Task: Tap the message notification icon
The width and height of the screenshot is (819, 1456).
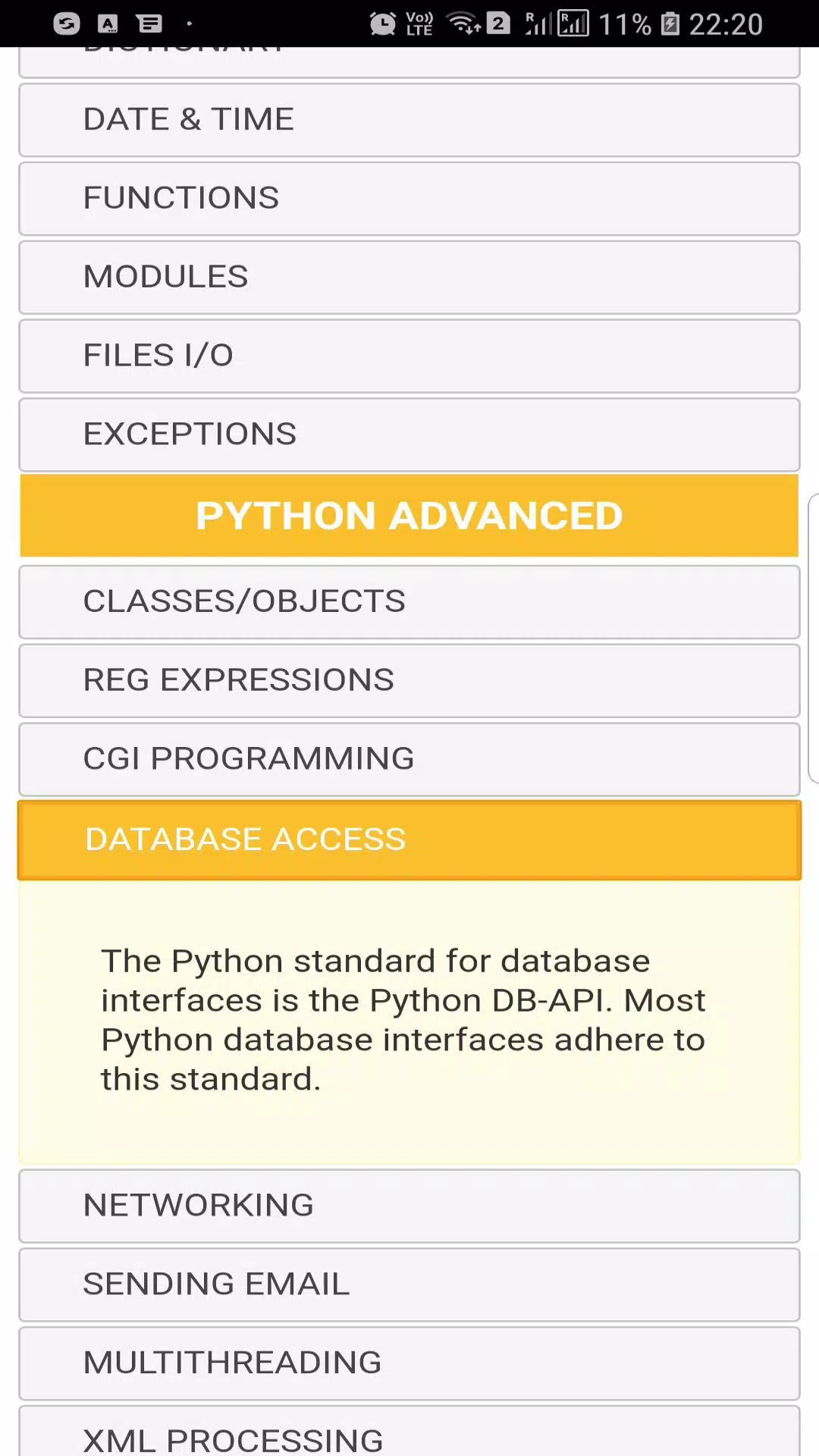Action: click(x=150, y=24)
